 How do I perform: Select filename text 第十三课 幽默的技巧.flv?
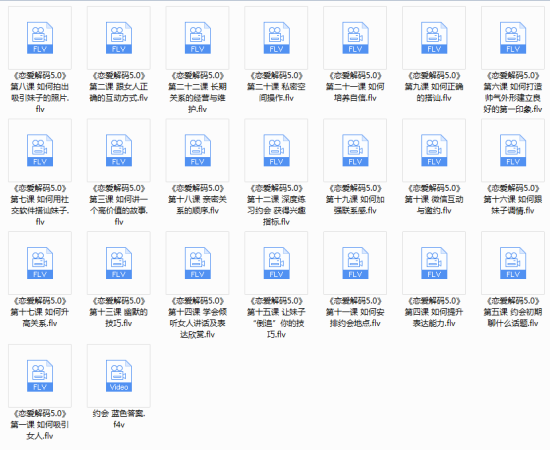tap(119, 312)
